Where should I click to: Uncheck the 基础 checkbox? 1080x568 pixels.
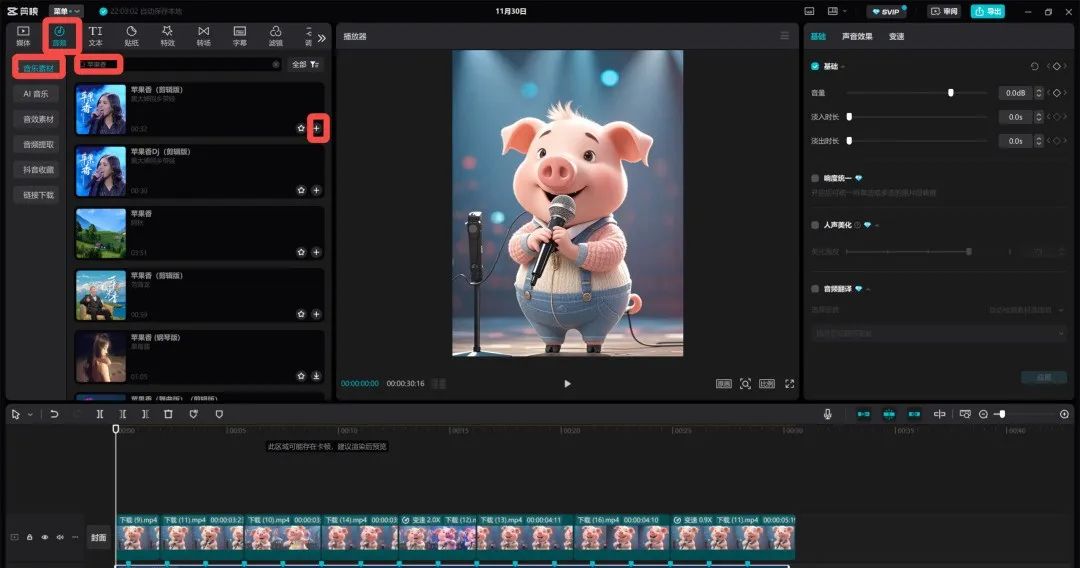(816, 66)
